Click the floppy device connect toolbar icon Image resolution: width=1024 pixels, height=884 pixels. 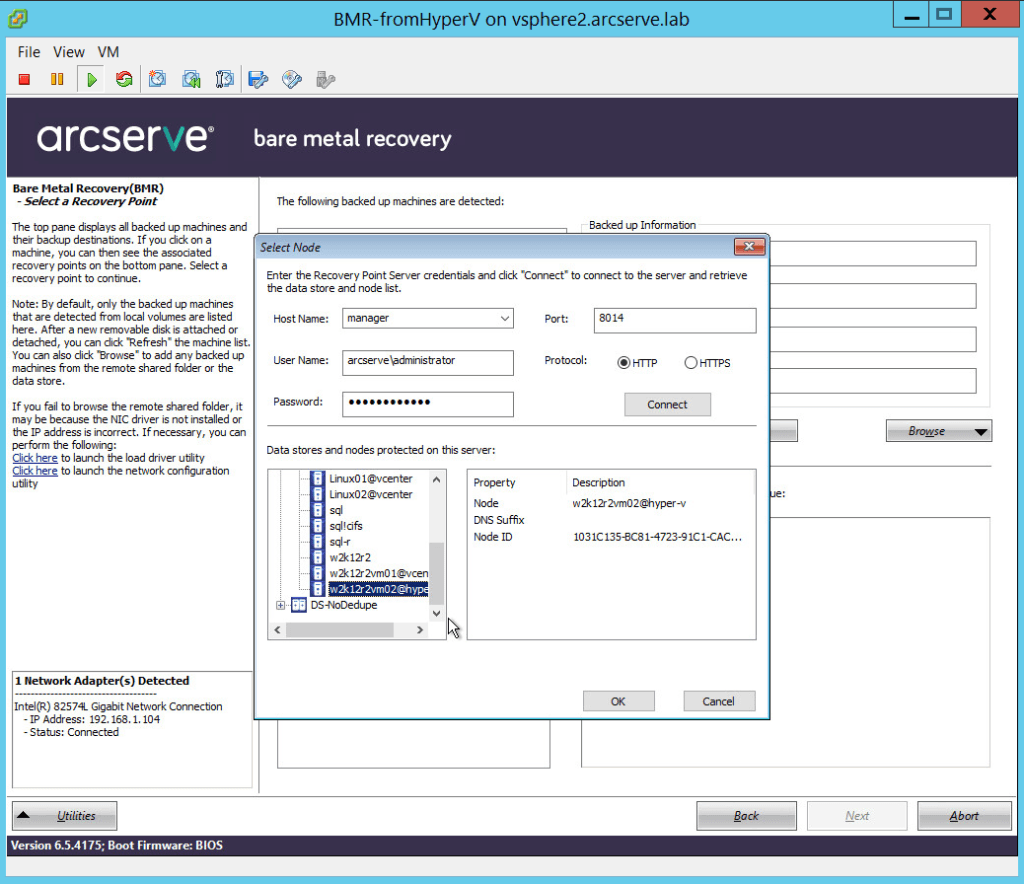(259, 80)
